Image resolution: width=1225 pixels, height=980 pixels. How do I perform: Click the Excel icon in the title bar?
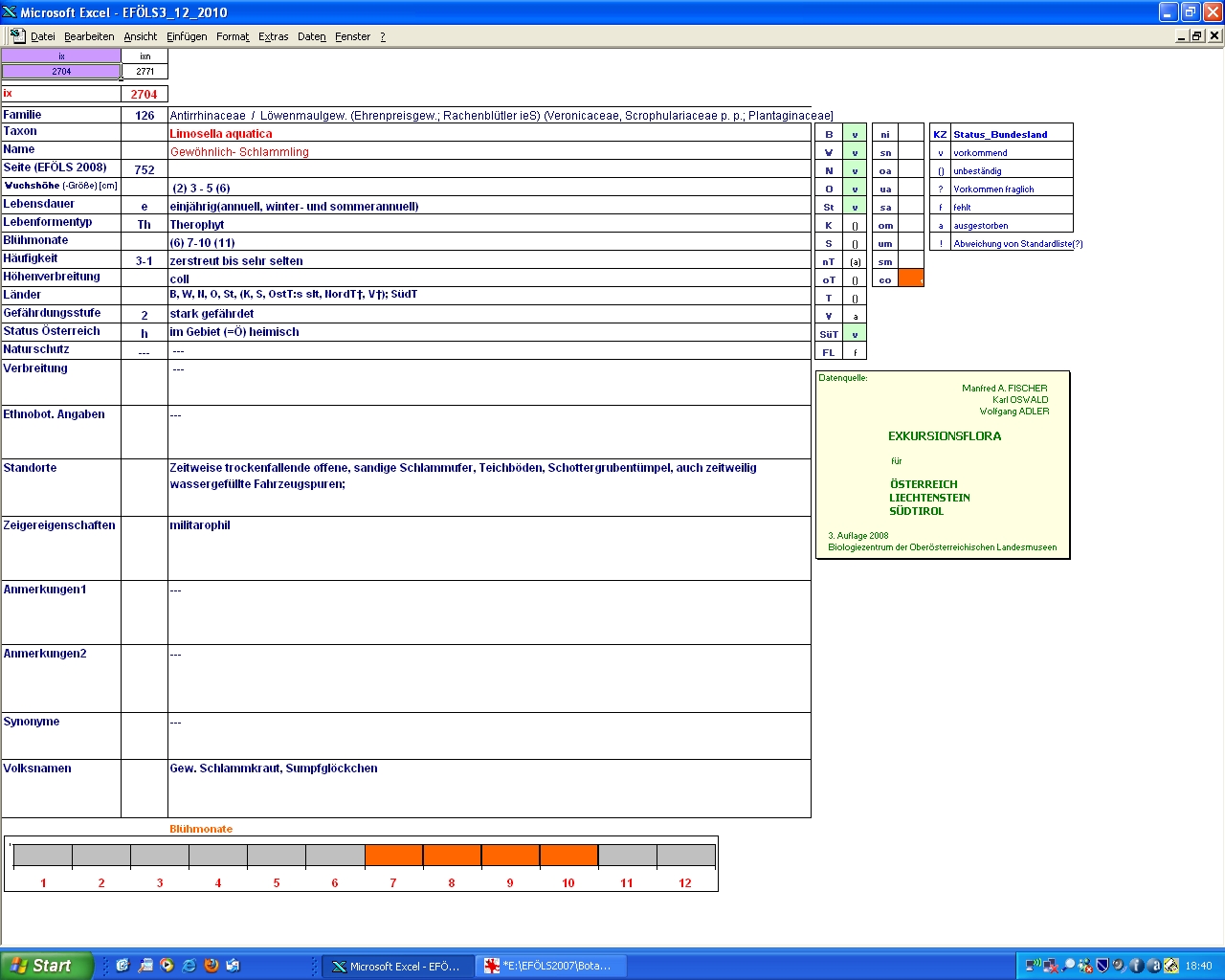click(10, 11)
